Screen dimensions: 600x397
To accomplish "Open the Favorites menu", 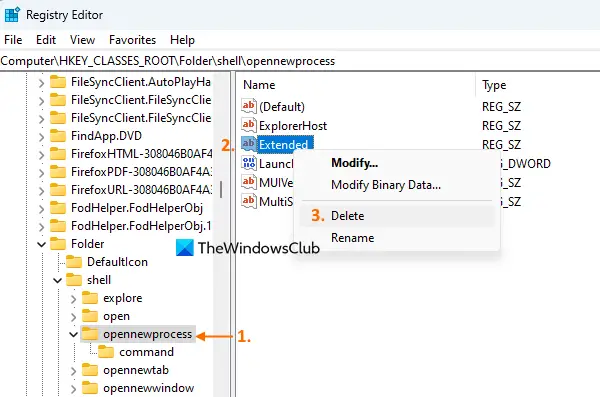I will point(132,40).
